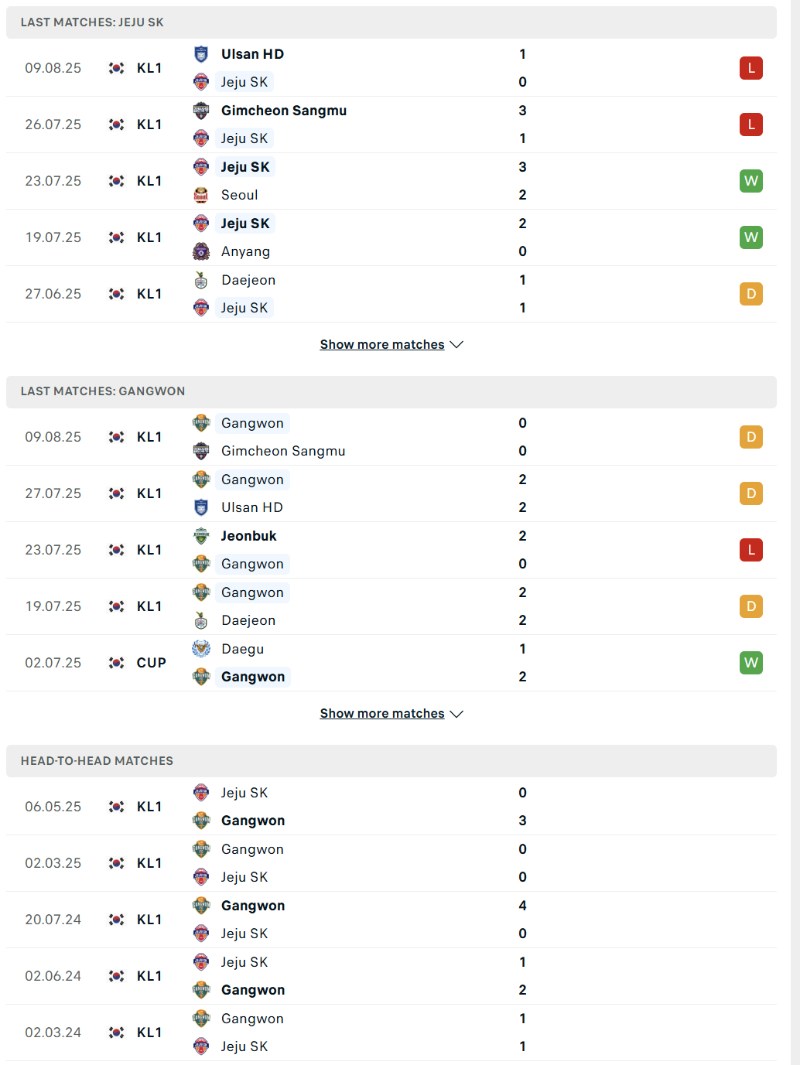Viewport: 800px width, 1065px height.
Task: Click the orange D badge on Daejeon match
Action: (751, 606)
